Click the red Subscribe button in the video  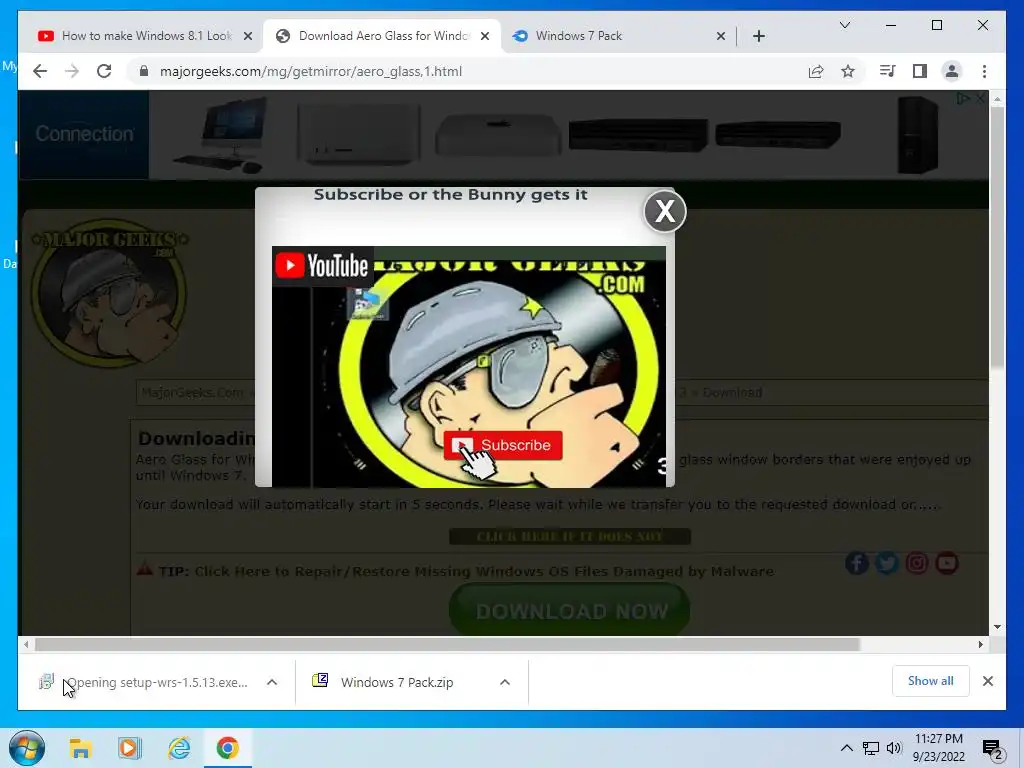point(502,445)
